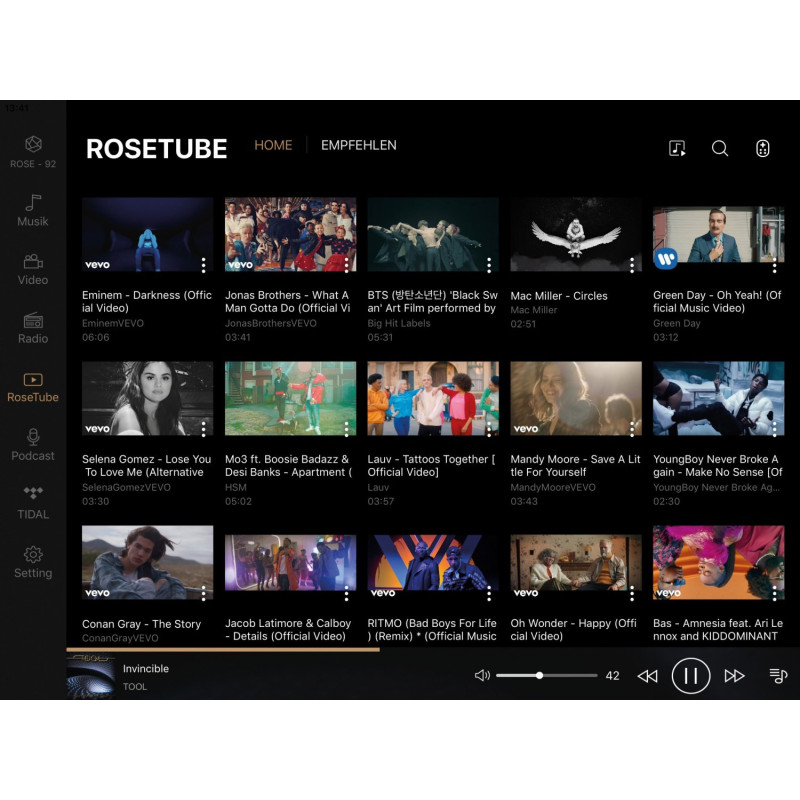Play Eminem - Darkness thumbnail
The height and width of the screenshot is (800, 800).
point(147,234)
